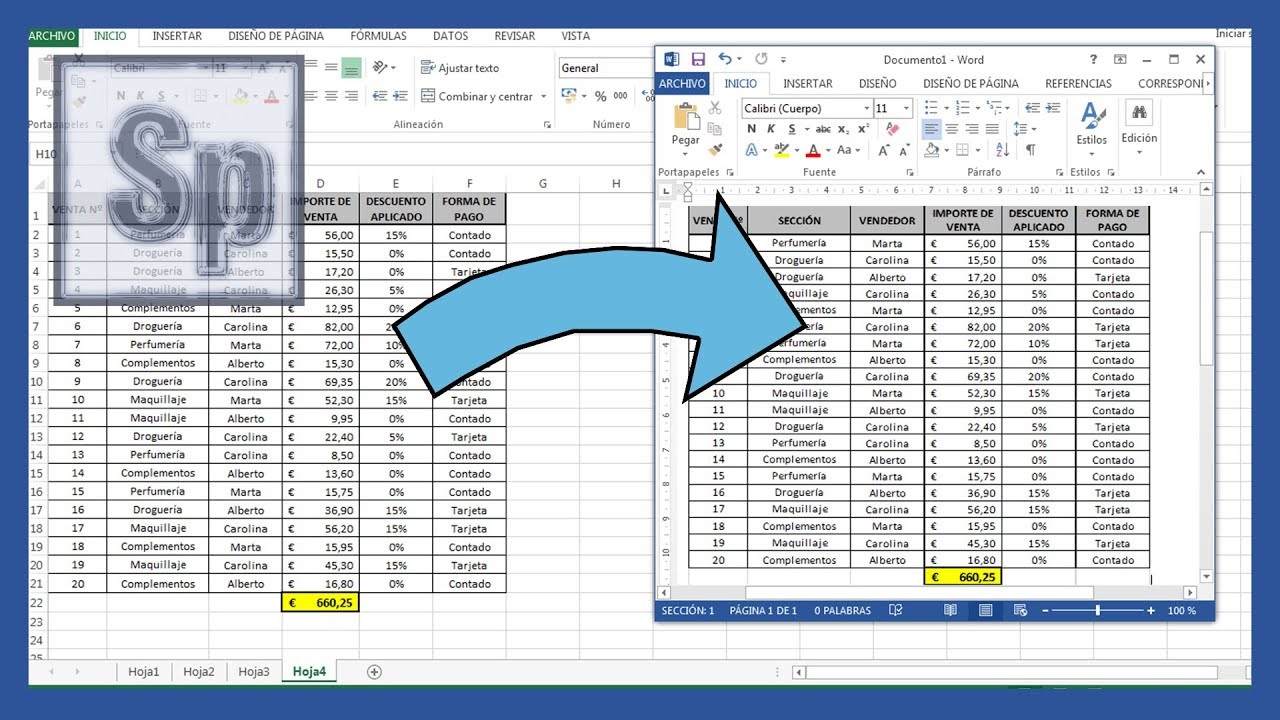Viewport: 1280px width, 720px height.
Task: Click the subscript x₂ icon in Word
Action: tap(844, 129)
